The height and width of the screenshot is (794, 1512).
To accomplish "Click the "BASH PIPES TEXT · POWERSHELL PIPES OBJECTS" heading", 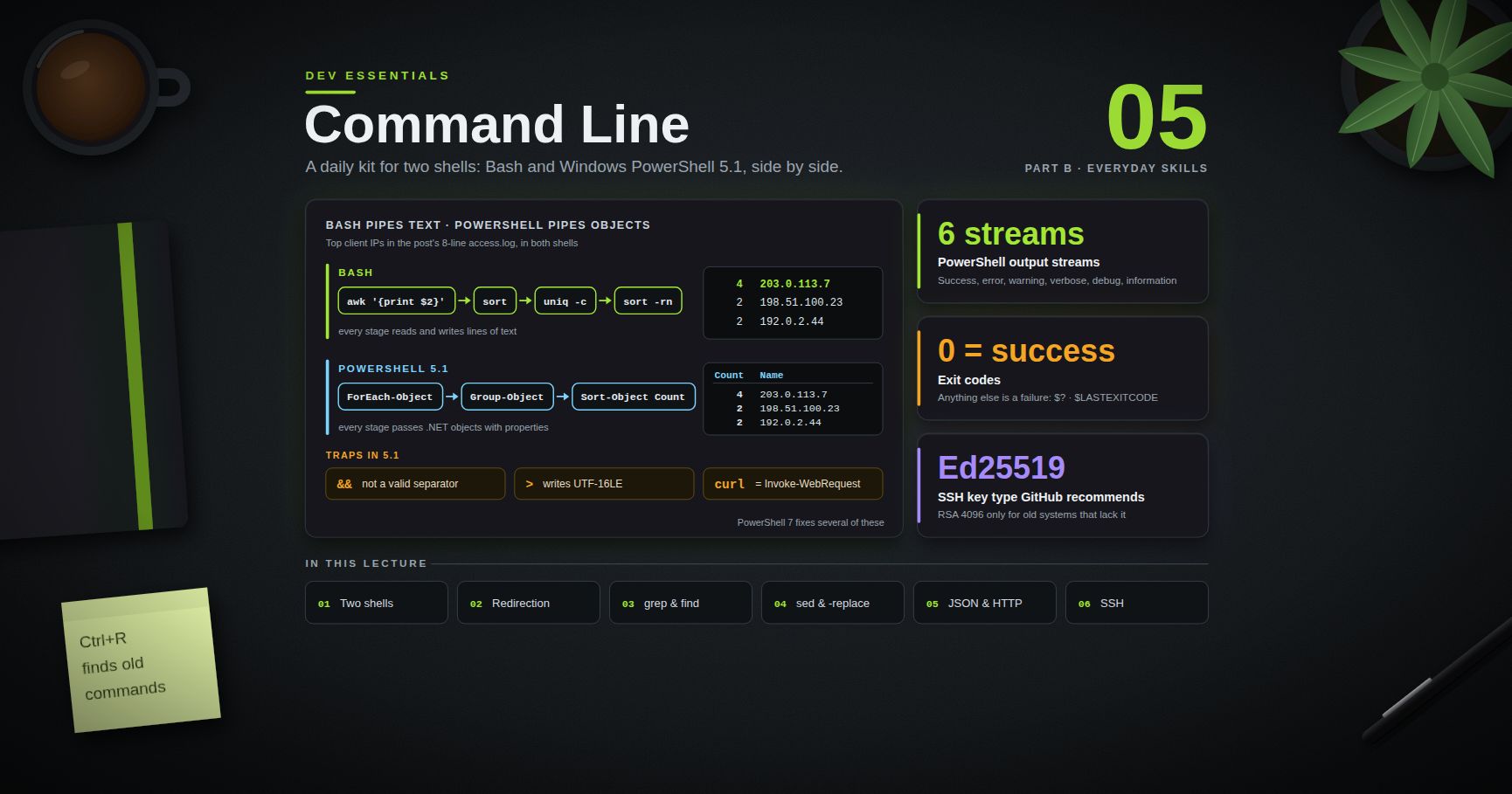I will click(x=488, y=225).
